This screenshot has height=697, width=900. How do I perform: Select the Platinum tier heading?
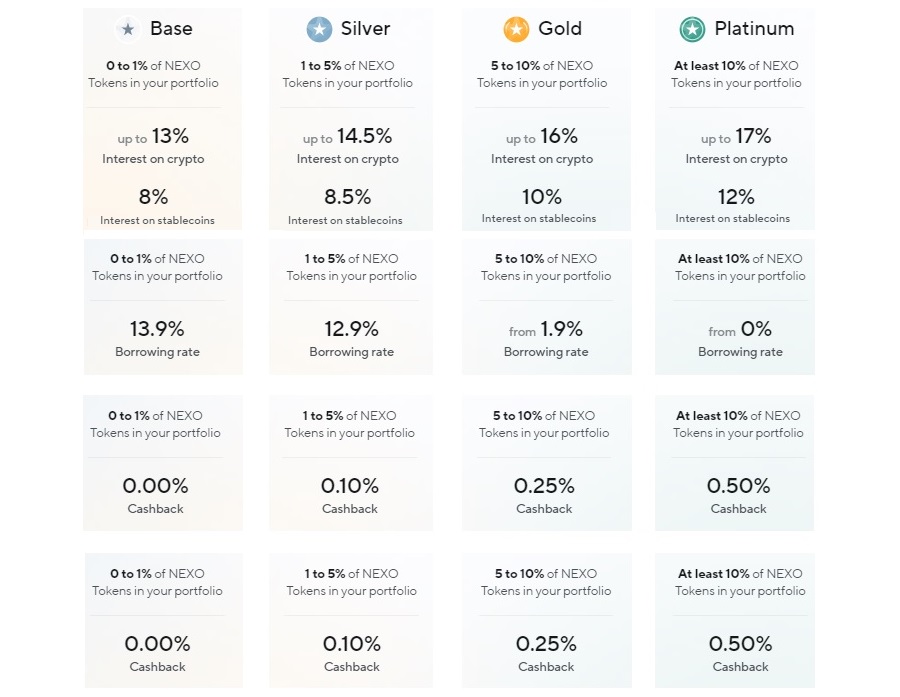(754, 28)
